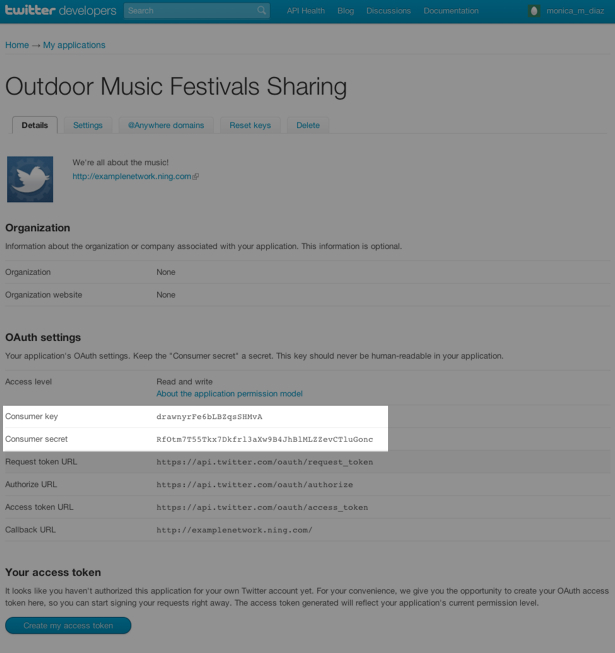Open Discussions in the top navigation

pos(388,11)
